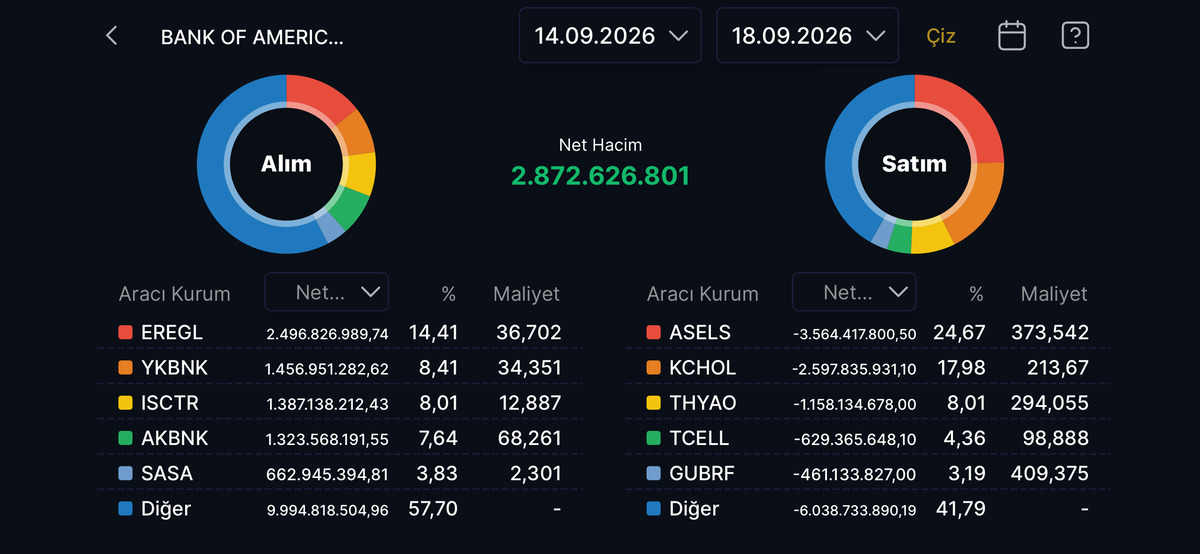Screen dimensions: 1200x554
Task: Select the yellow ISCTR color swatch
Action: point(125,403)
